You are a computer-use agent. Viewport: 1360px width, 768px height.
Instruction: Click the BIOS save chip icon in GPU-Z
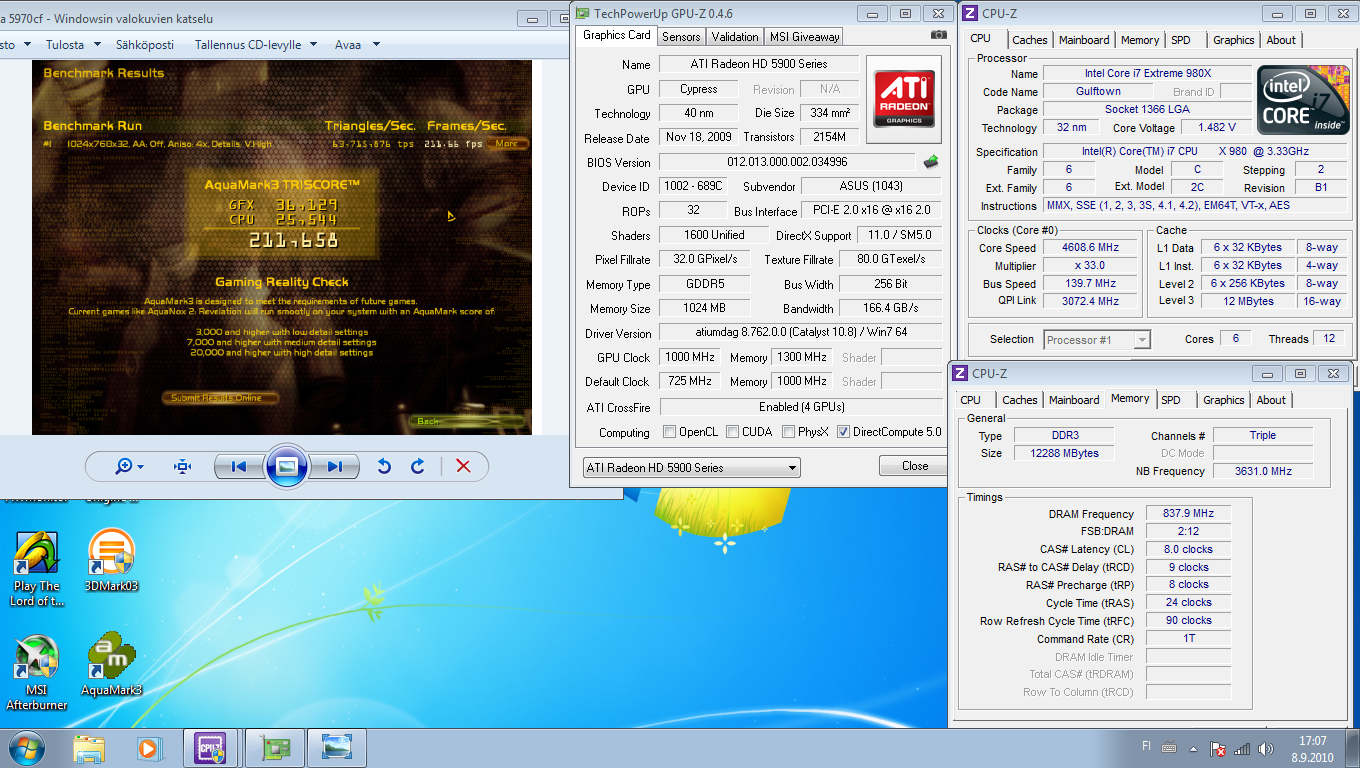(931, 162)
